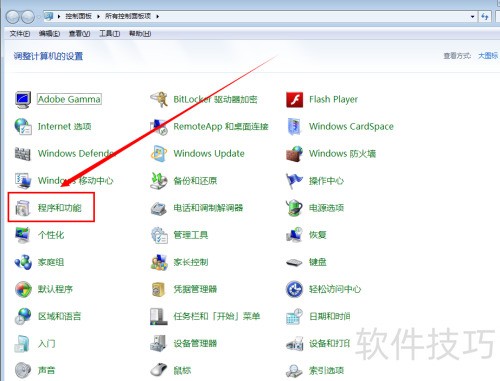The image size is (500, 381).
Task: Open 家庭组 spheres icon
Action: tap(23, 262)
